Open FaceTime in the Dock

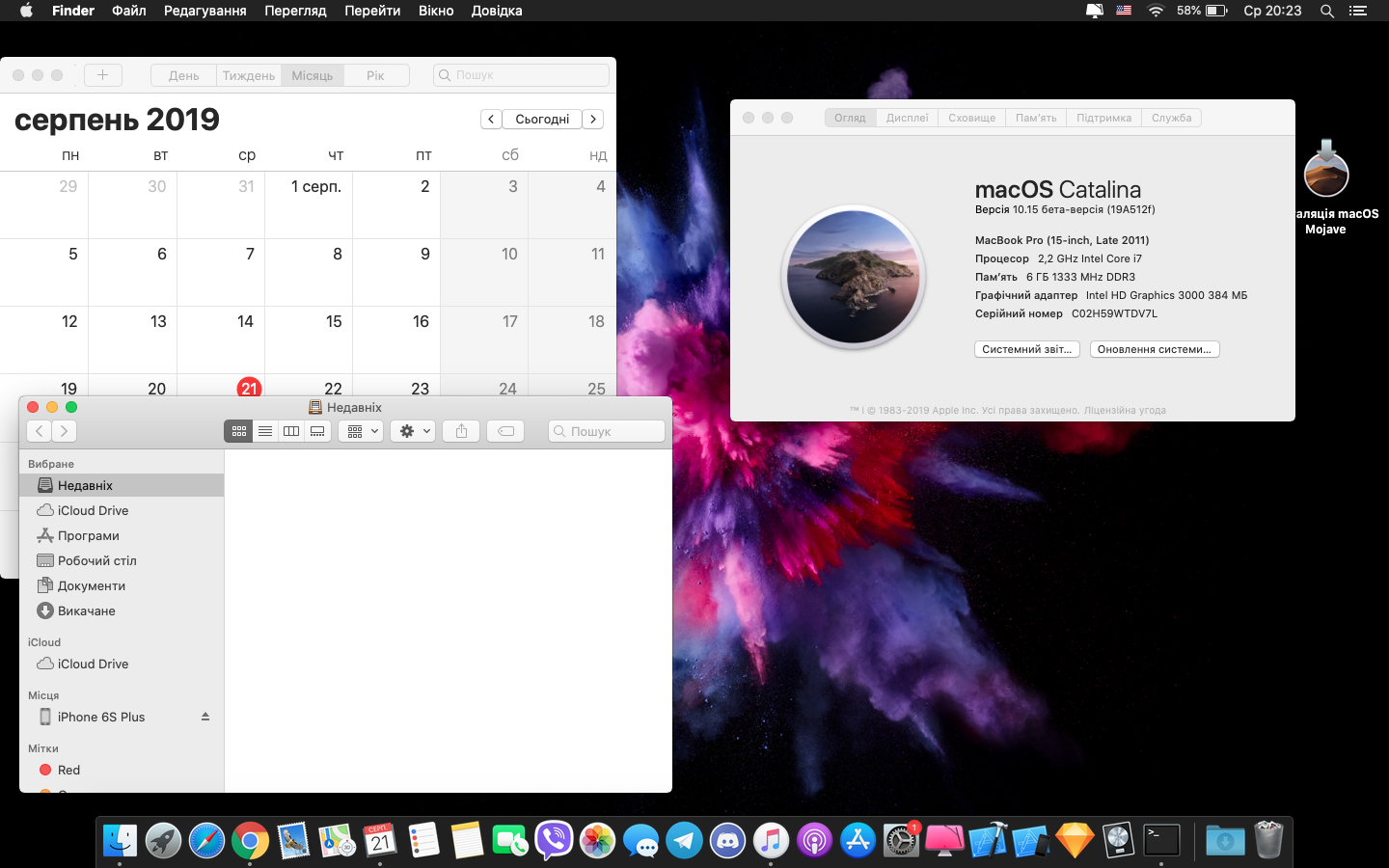coord(510,841)
